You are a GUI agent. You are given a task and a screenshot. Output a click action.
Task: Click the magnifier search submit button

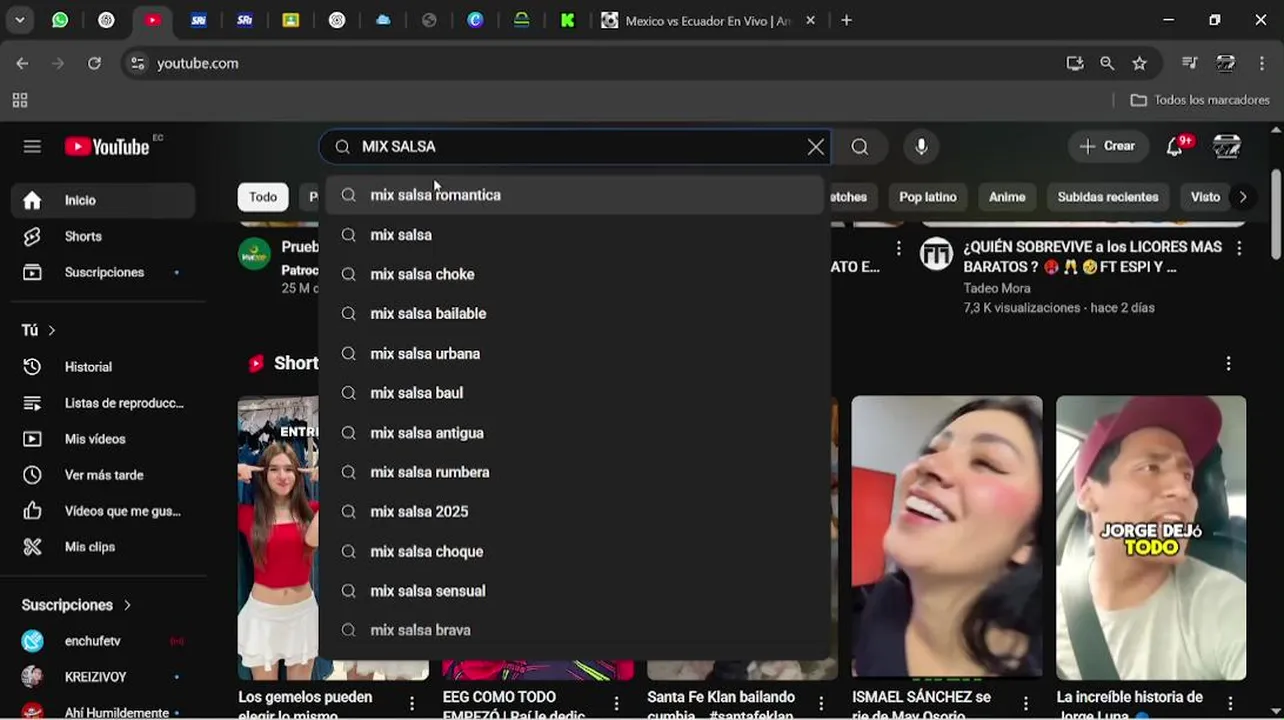(x=860, y=147)
